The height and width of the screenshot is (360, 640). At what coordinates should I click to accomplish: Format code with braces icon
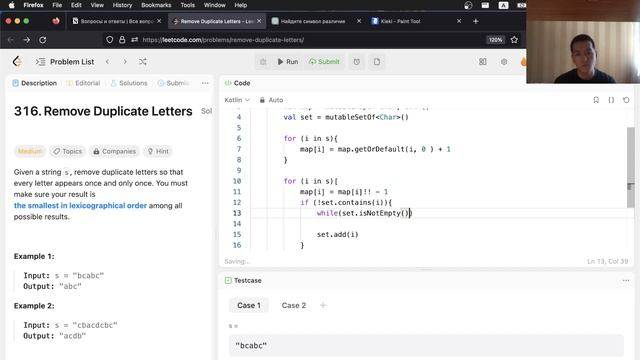point(611,100)
